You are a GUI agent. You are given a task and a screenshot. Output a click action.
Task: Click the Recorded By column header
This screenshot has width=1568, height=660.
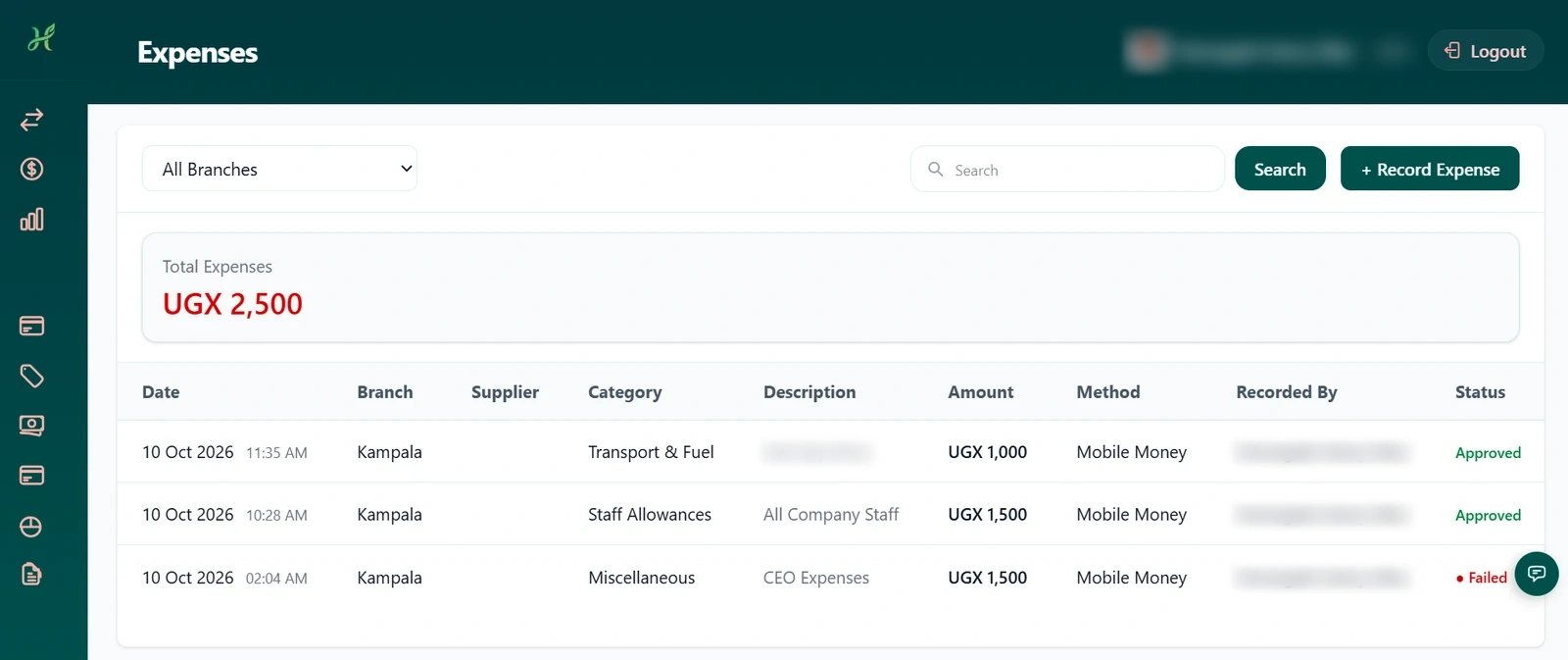[x=1287, y=392]
